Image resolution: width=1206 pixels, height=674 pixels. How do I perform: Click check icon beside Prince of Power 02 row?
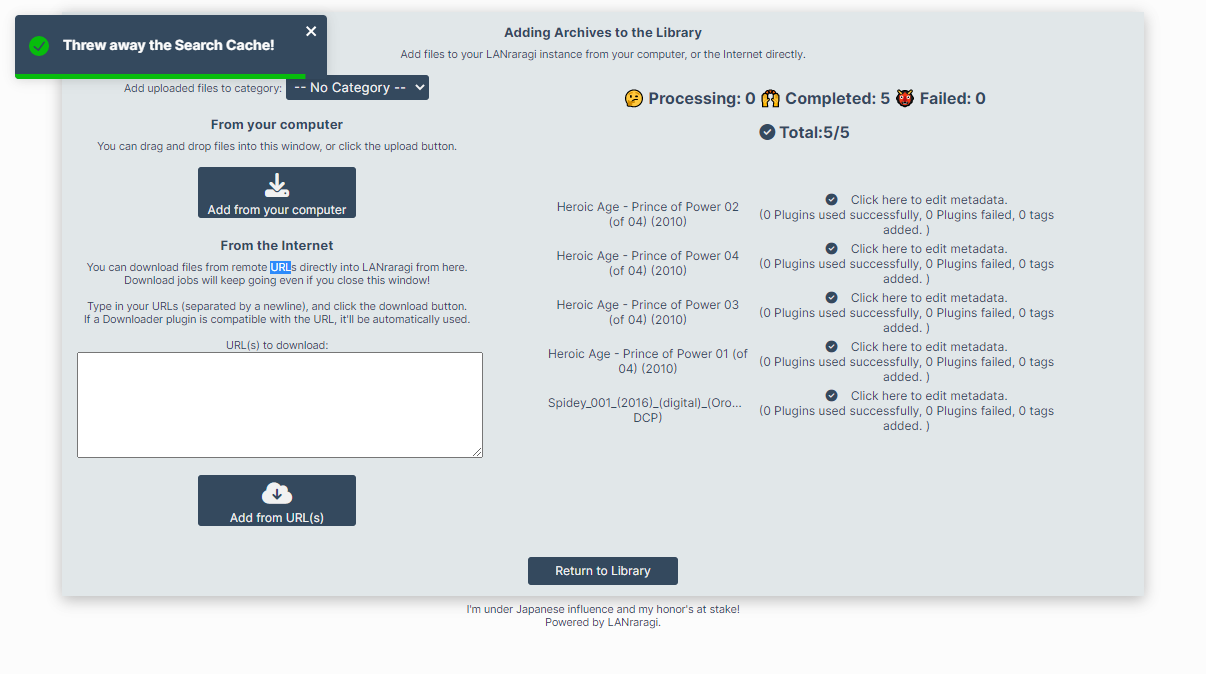coord(832,200)
